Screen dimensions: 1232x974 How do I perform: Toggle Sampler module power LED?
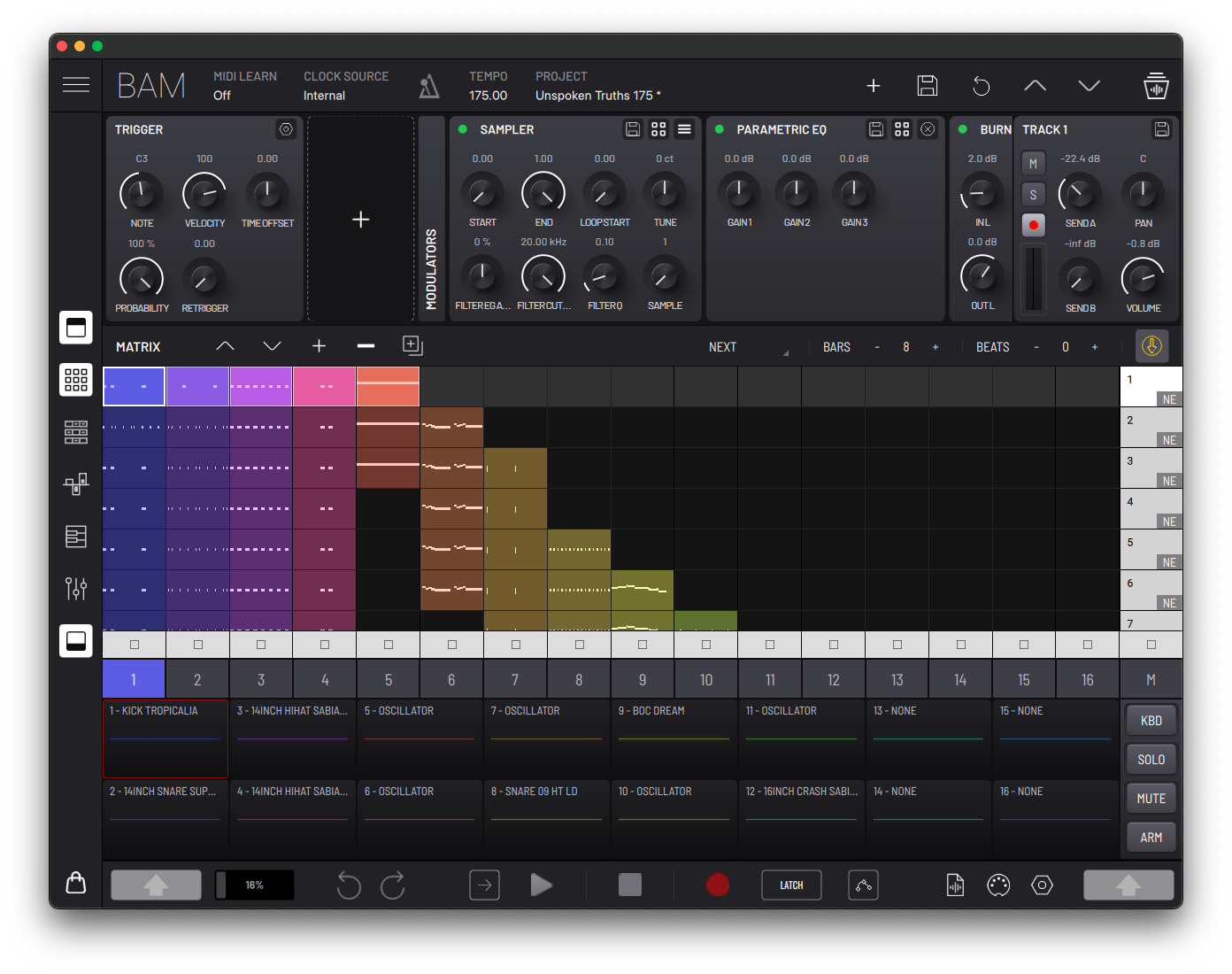pyautogui.click(x=463, y=129)
